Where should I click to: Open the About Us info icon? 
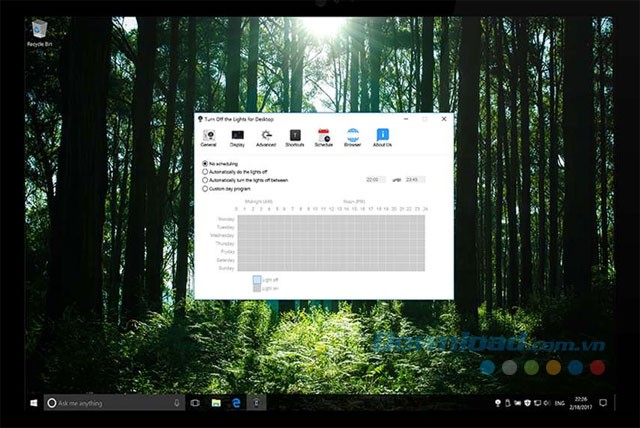click(382, 136)
